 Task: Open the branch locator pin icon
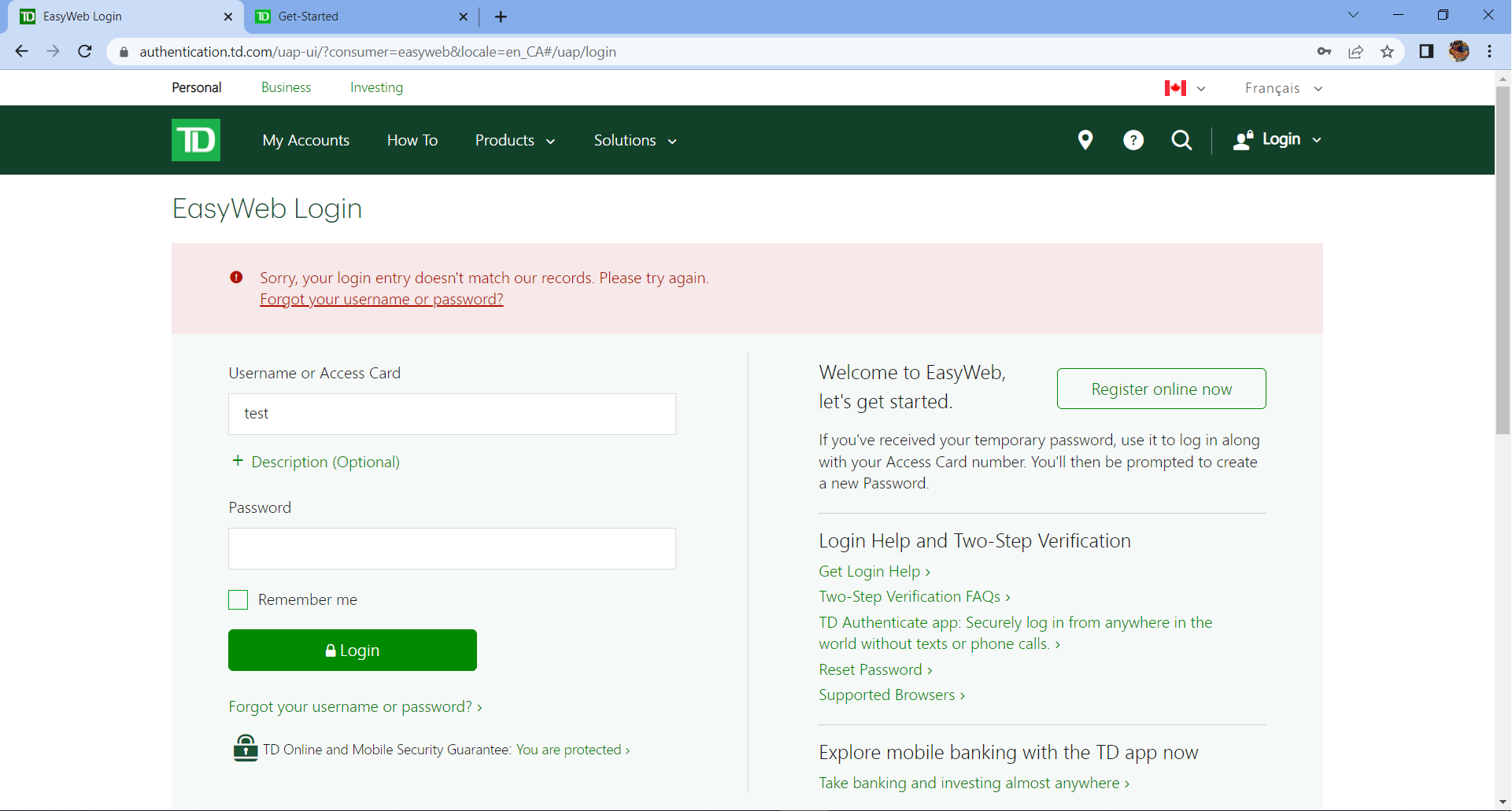[1085, 140]
